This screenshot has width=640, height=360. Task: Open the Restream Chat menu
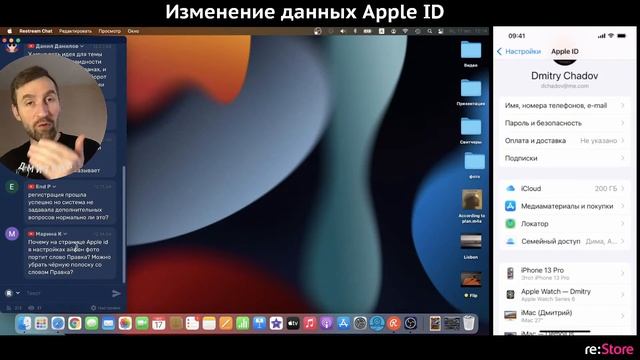(36, 31)
